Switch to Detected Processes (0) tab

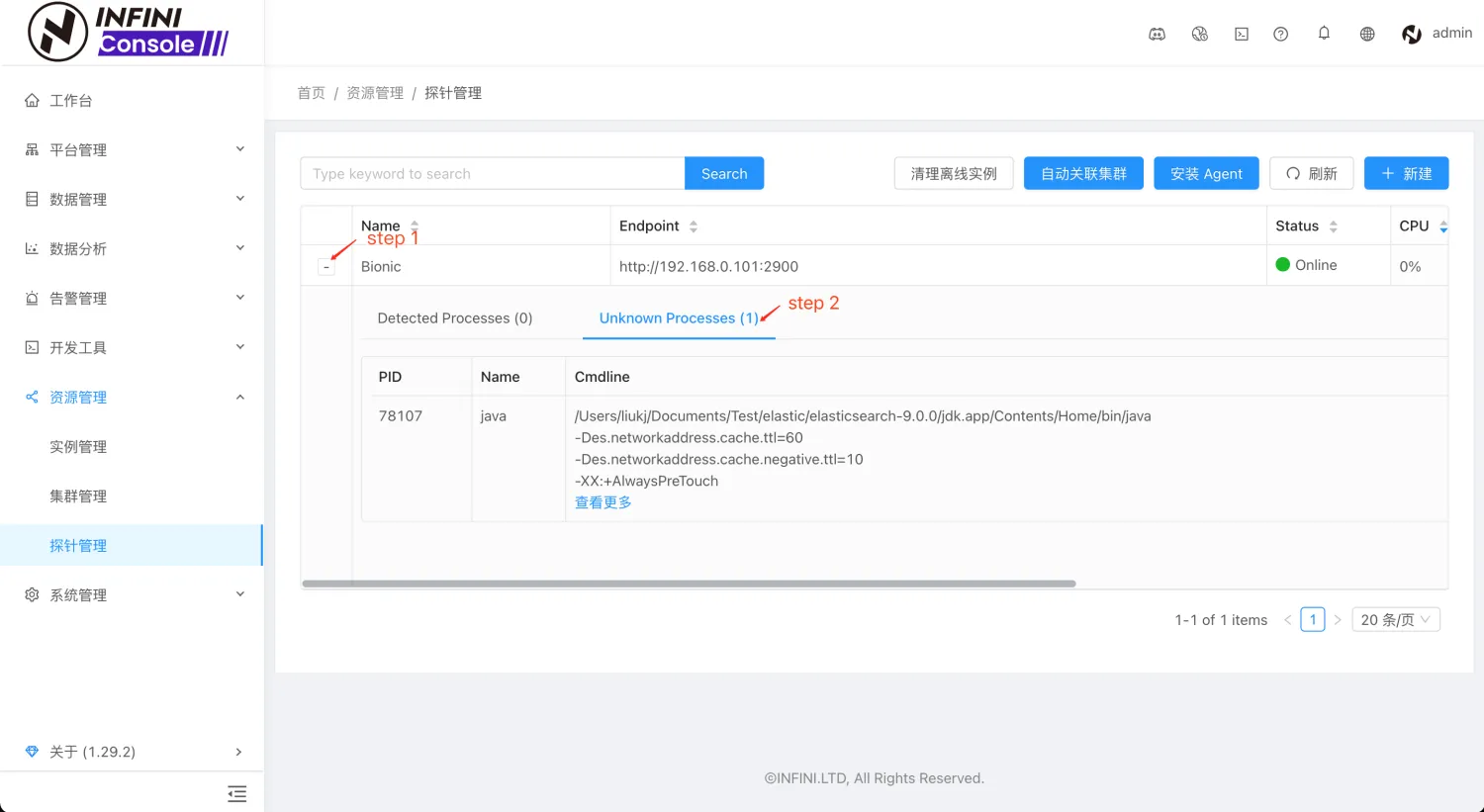pos(455,317)
